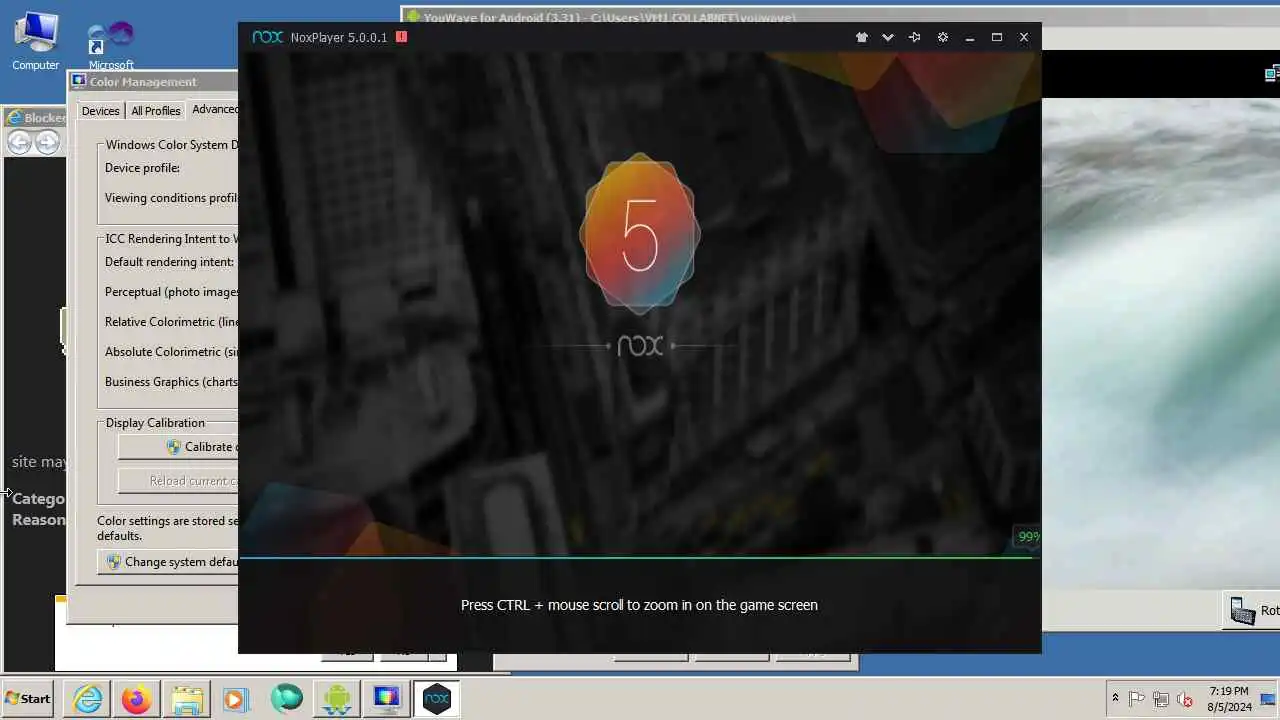Click the Internet Explorer icon on Blocked window title
This screenshot has height=720, width=1280.
point(13,118)
